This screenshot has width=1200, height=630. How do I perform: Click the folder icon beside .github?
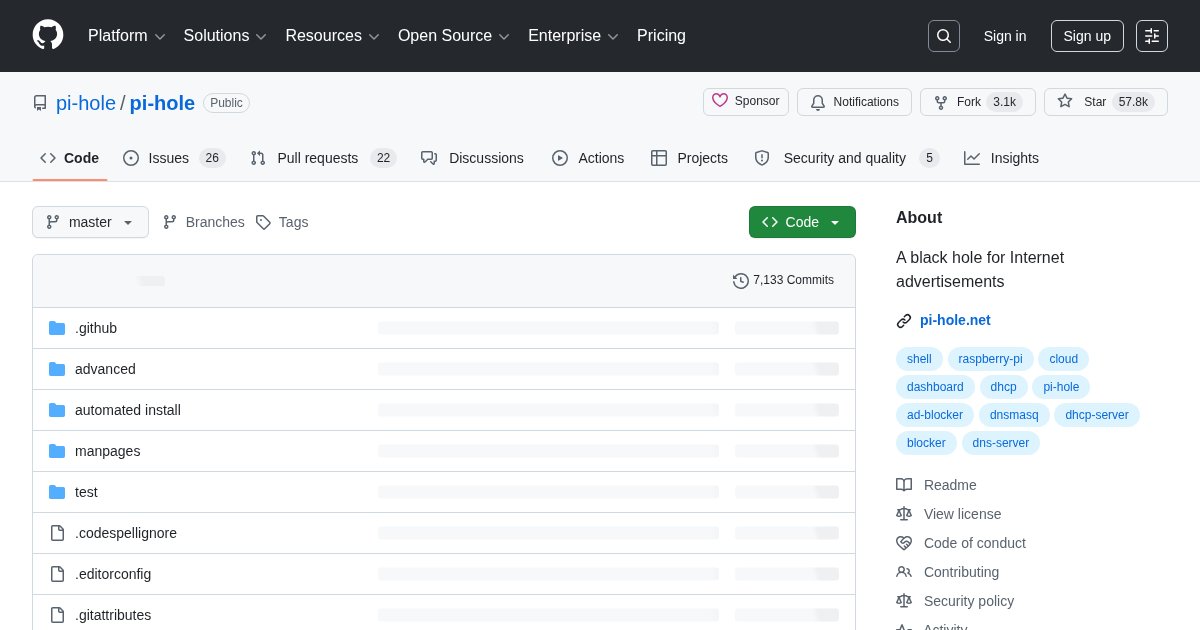tap(57, 328)
